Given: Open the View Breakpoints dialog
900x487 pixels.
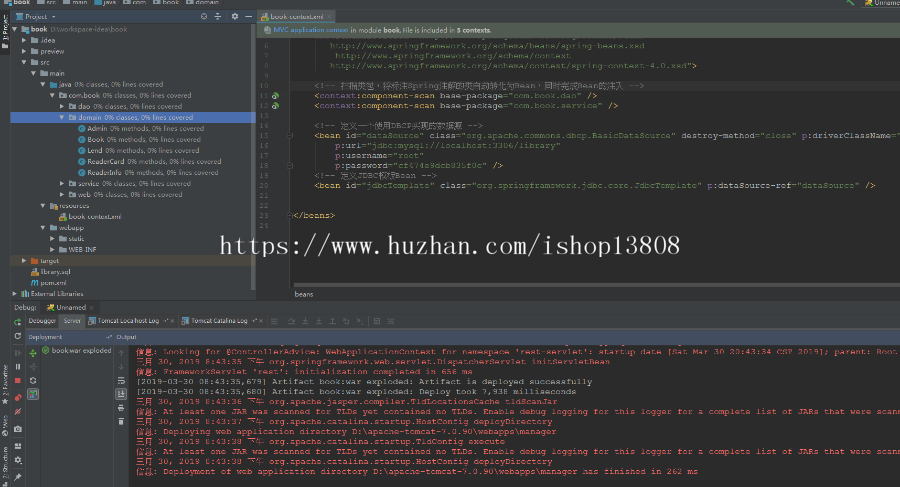Looking at the screenshot, I should [18, 397].
